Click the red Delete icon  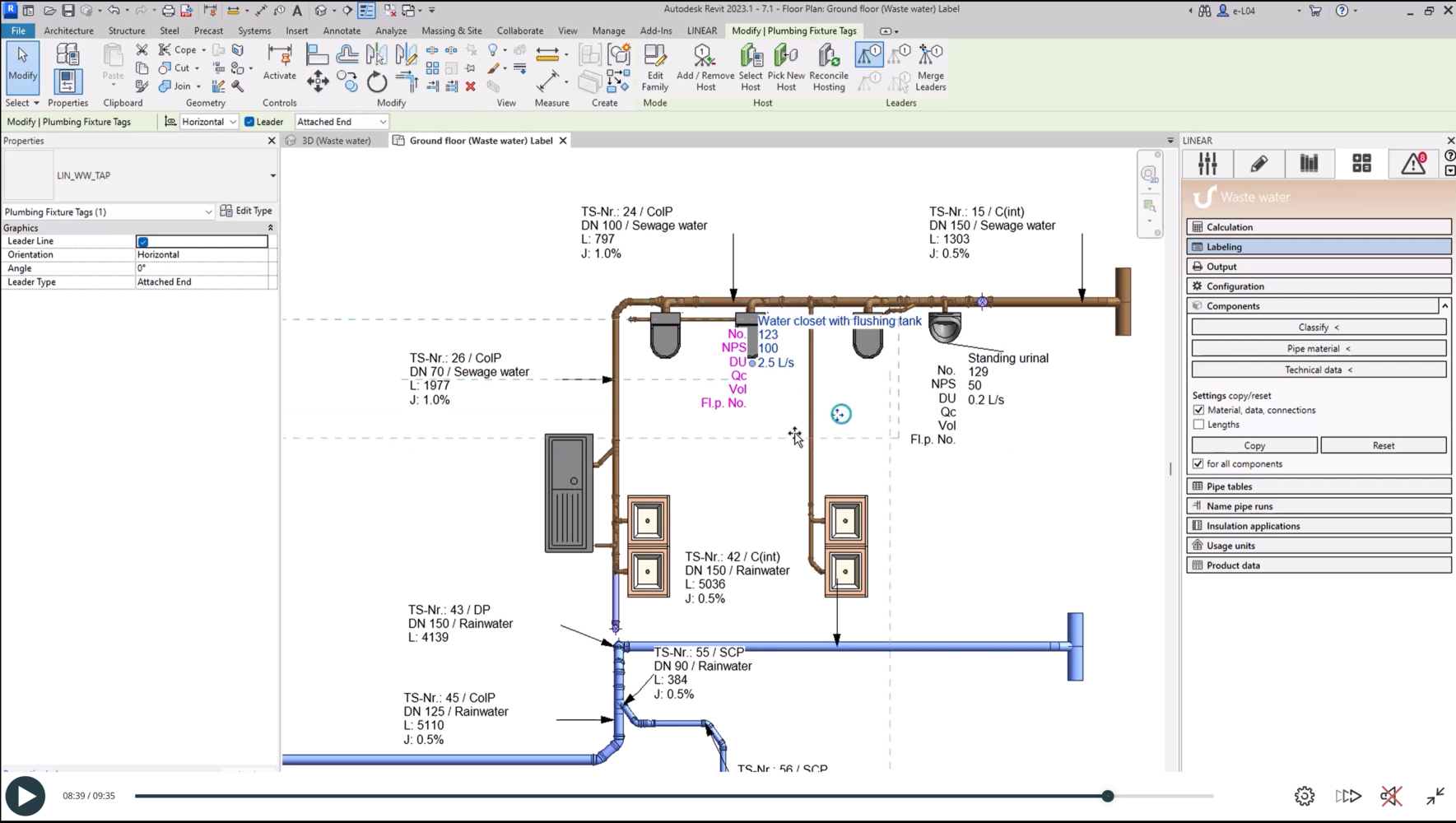[471, 86]
